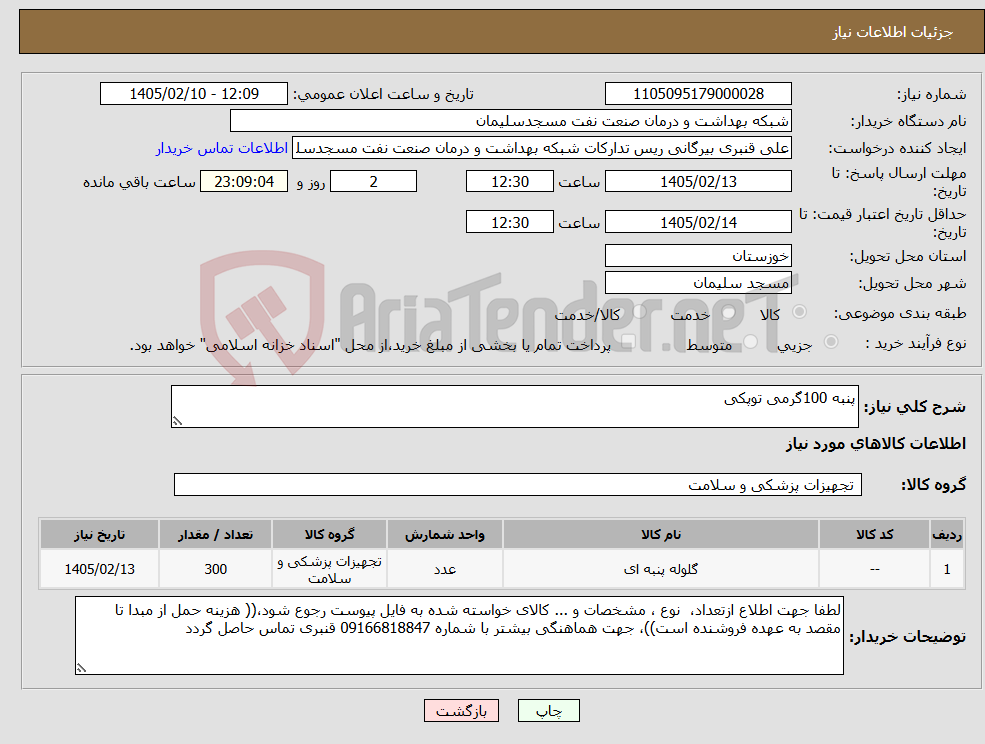Click the جزئیات اطلاعات نیاز header title
The height and width of the screenshot is (744, 985).
[x=893, y=32]
